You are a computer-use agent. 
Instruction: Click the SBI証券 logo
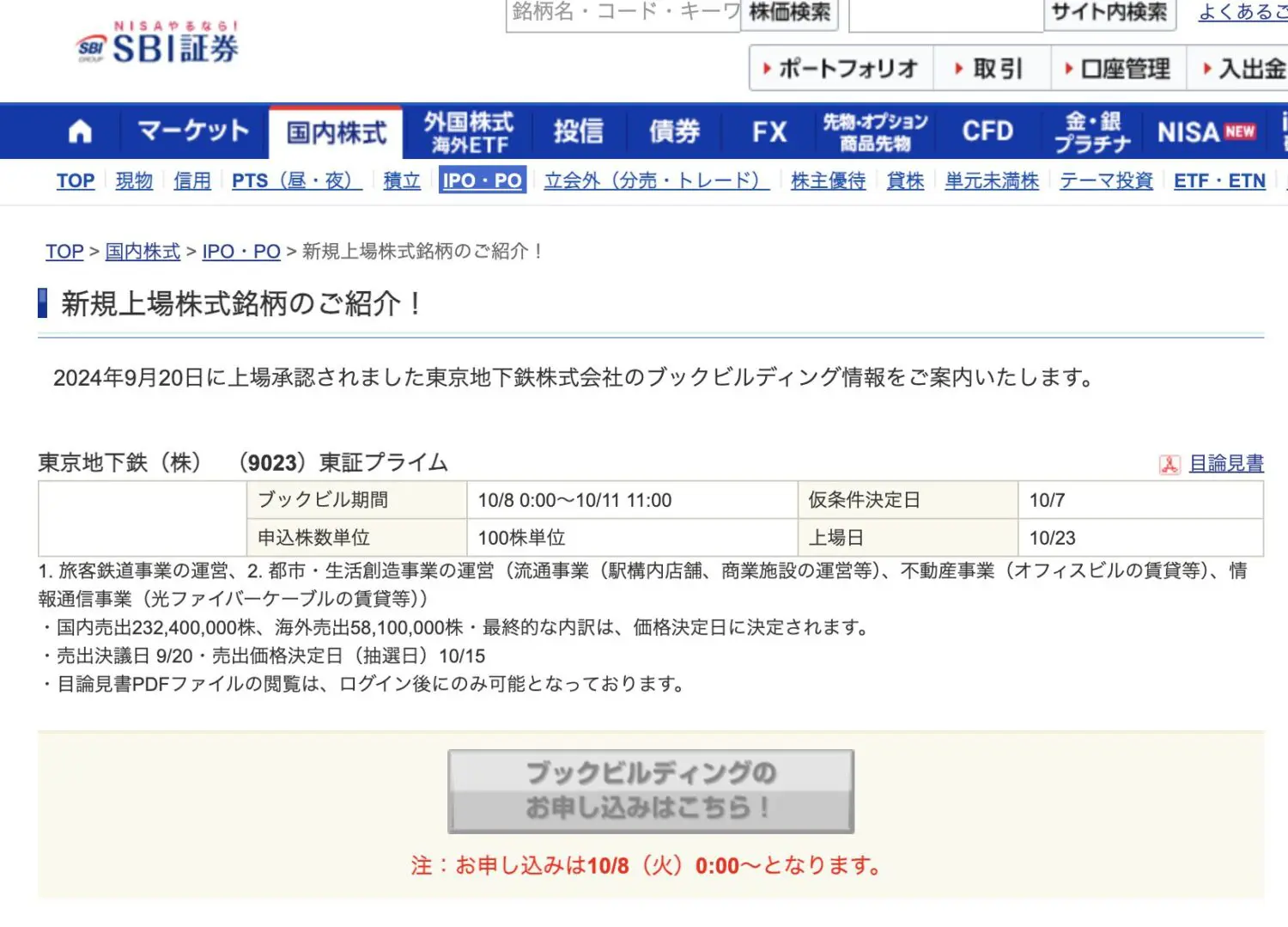pyautogui.click(x=158, y=45)
